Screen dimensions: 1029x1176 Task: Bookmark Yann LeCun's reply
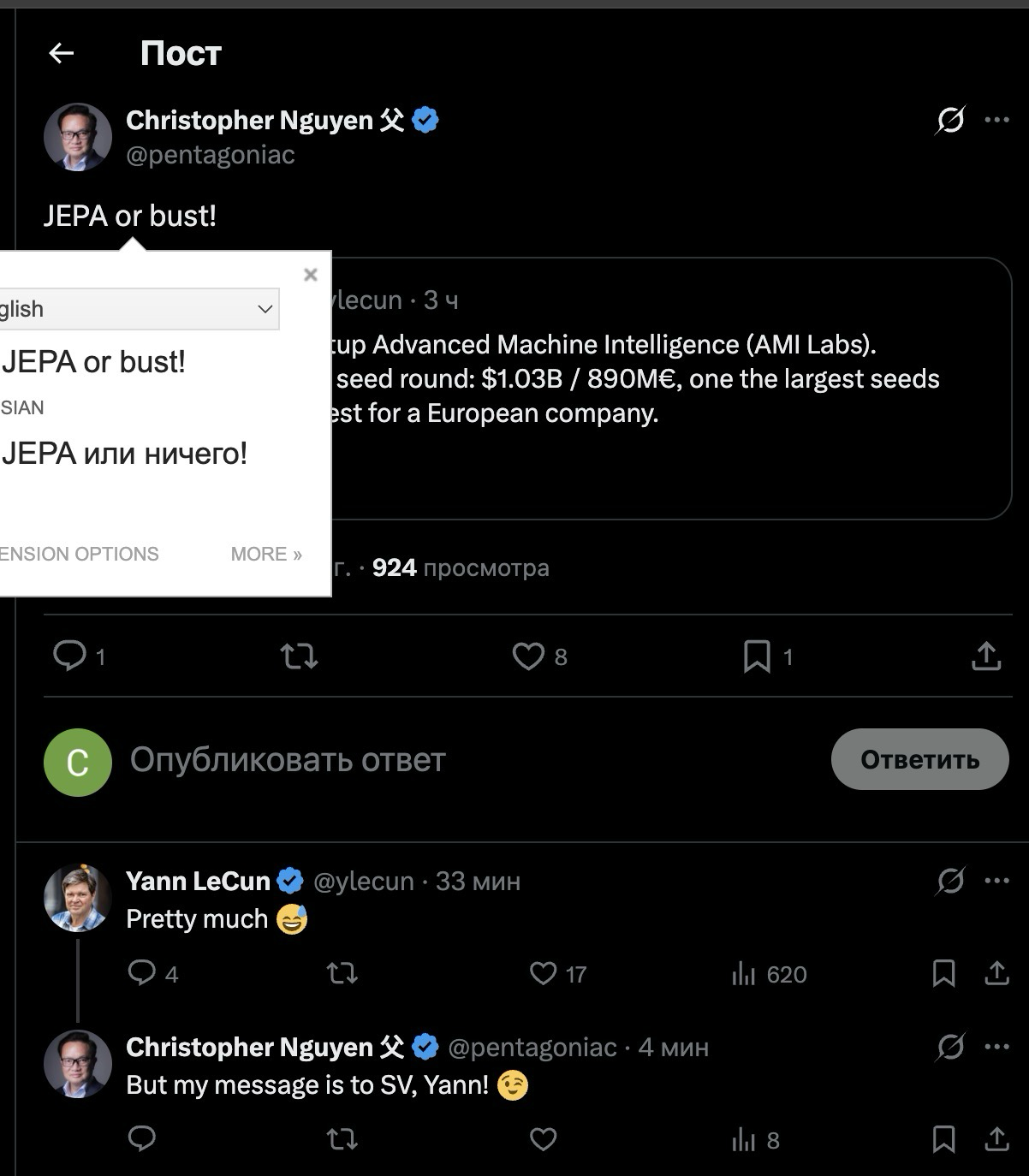pyautogui.click(x=943, y=973)
